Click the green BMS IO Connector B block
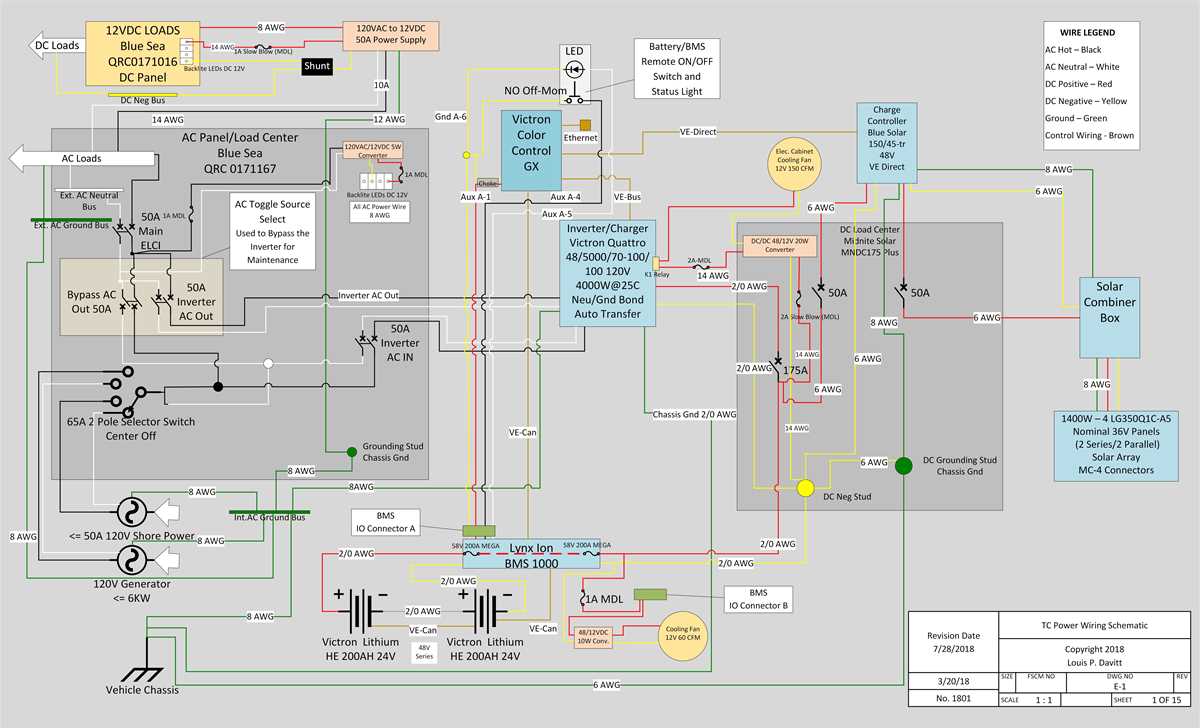 tap(652, 594)
